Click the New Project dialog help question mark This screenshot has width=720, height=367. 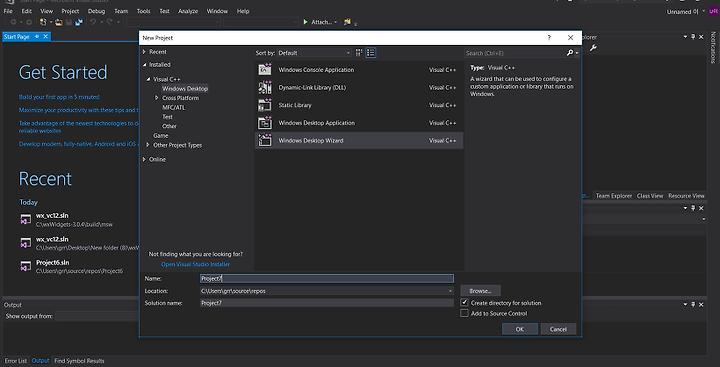549,38
